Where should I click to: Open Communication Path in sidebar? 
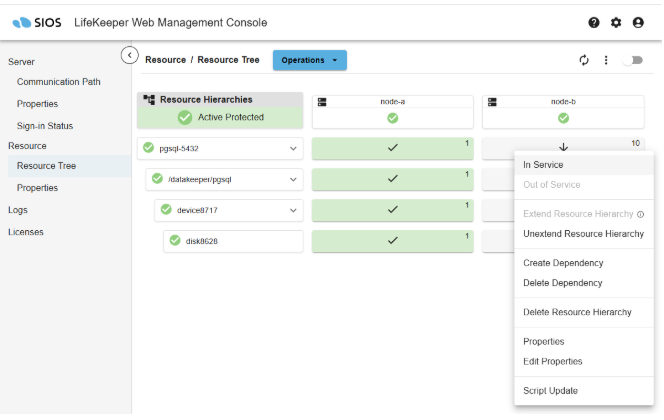point(59,82)
